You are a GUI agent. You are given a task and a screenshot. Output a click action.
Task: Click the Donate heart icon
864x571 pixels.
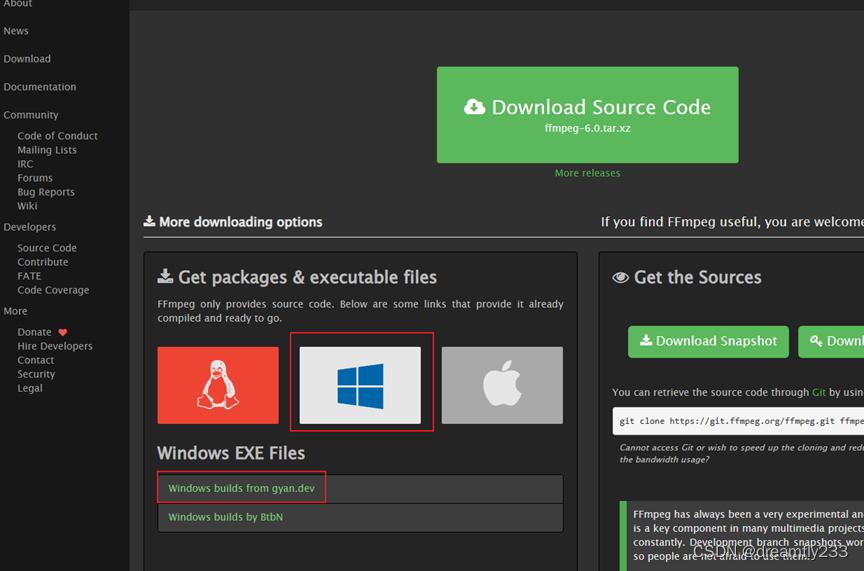pos(63,332)
